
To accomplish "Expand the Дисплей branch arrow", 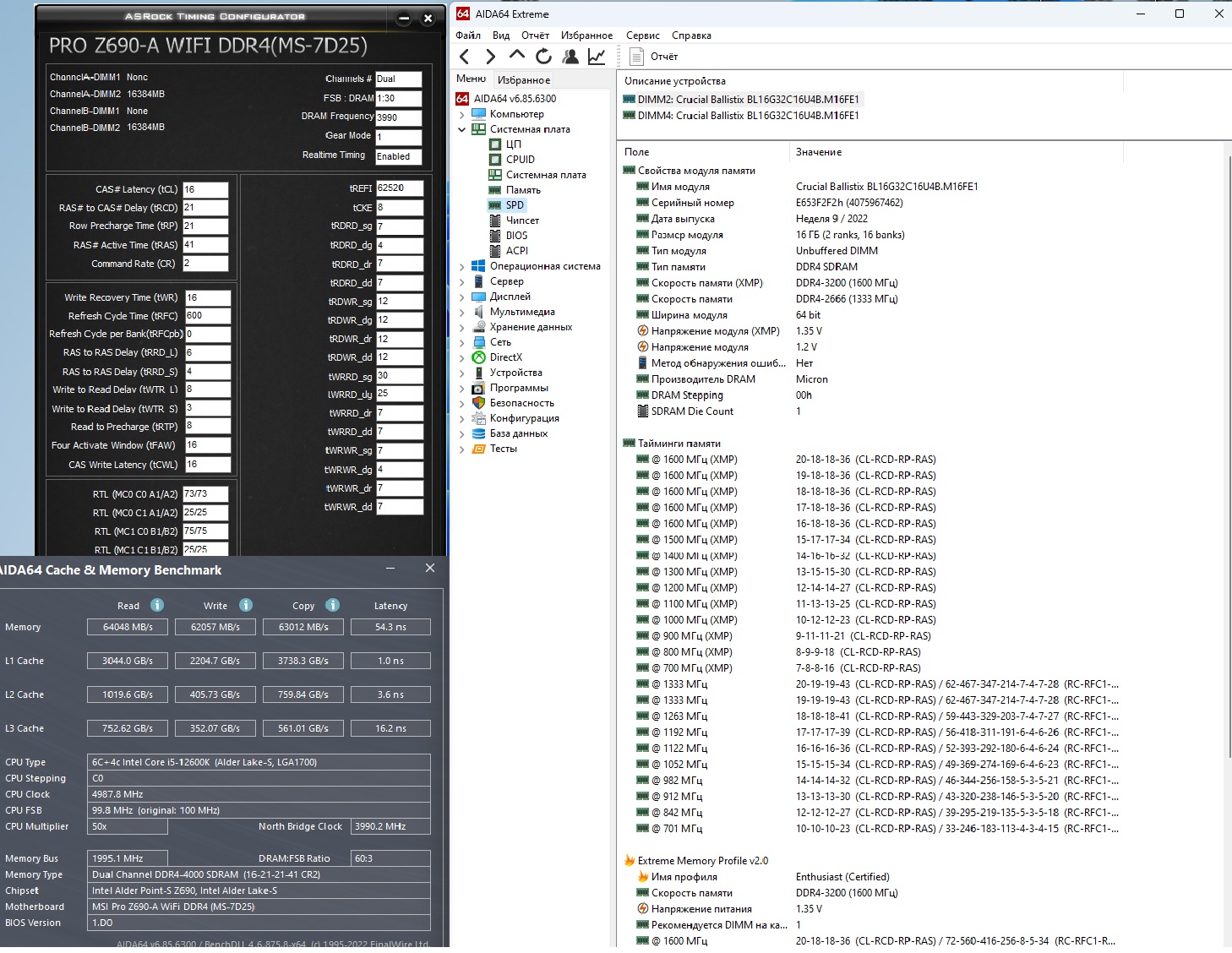I will (462, 297).
